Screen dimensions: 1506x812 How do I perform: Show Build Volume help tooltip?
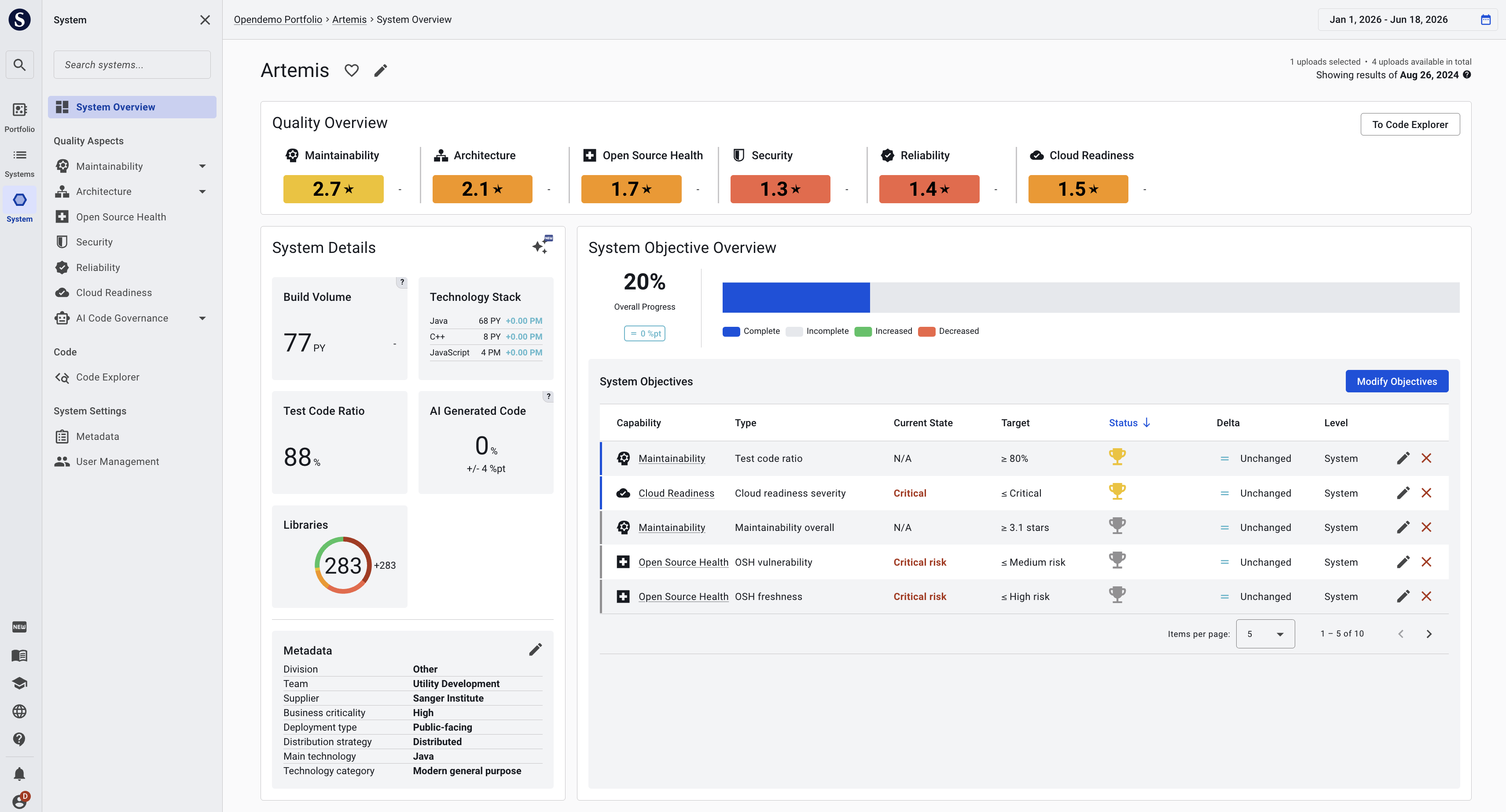pos(402,282)
